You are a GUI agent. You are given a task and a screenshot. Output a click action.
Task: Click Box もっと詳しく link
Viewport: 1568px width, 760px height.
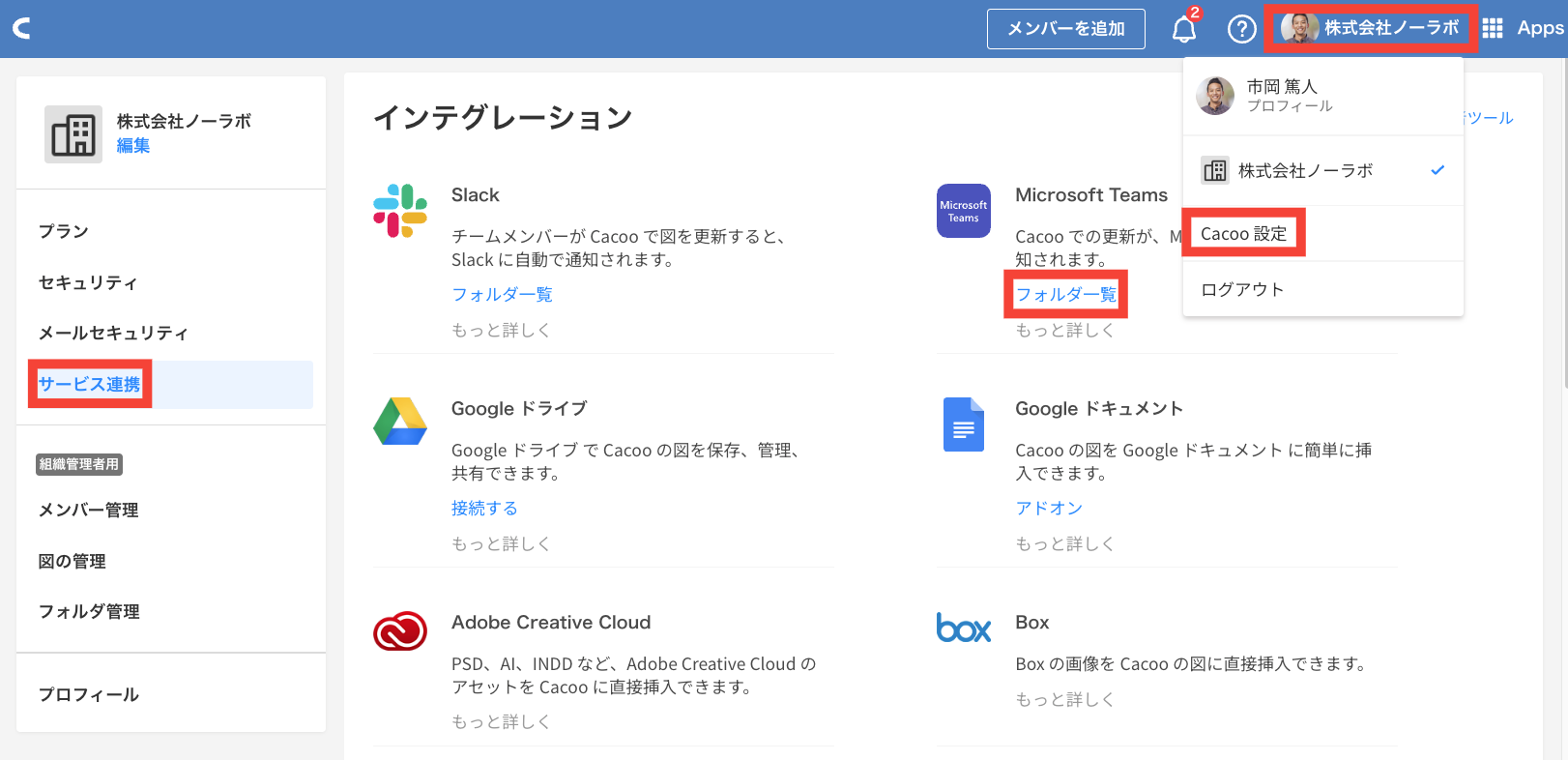tap(1064, 699)
